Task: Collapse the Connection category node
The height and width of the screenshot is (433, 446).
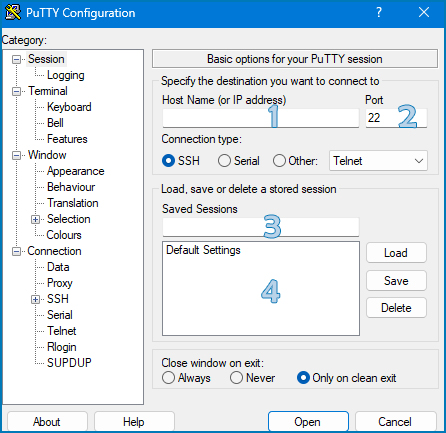Action: (16, 252)
